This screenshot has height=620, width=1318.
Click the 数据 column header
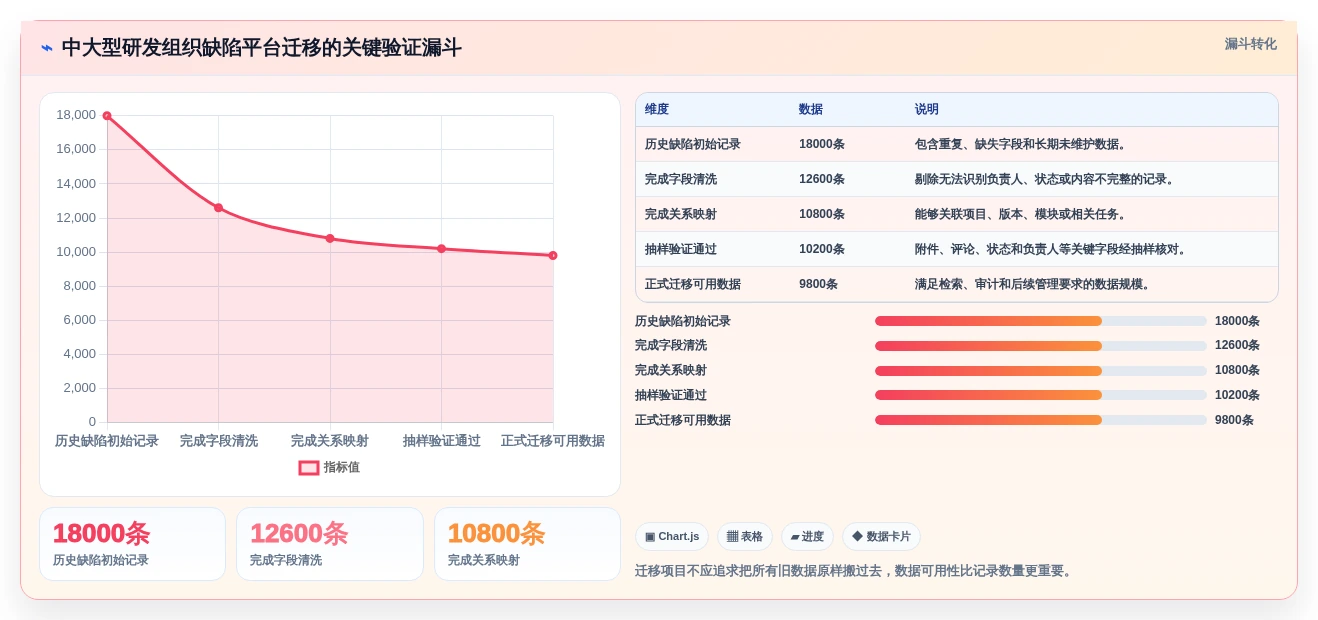[811, 109]
